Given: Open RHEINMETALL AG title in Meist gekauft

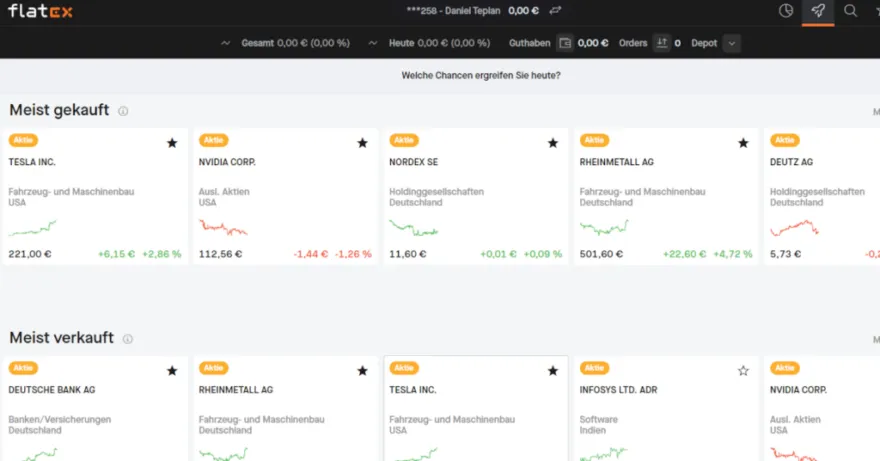Looking at the screenshot, I should [617, 162].
